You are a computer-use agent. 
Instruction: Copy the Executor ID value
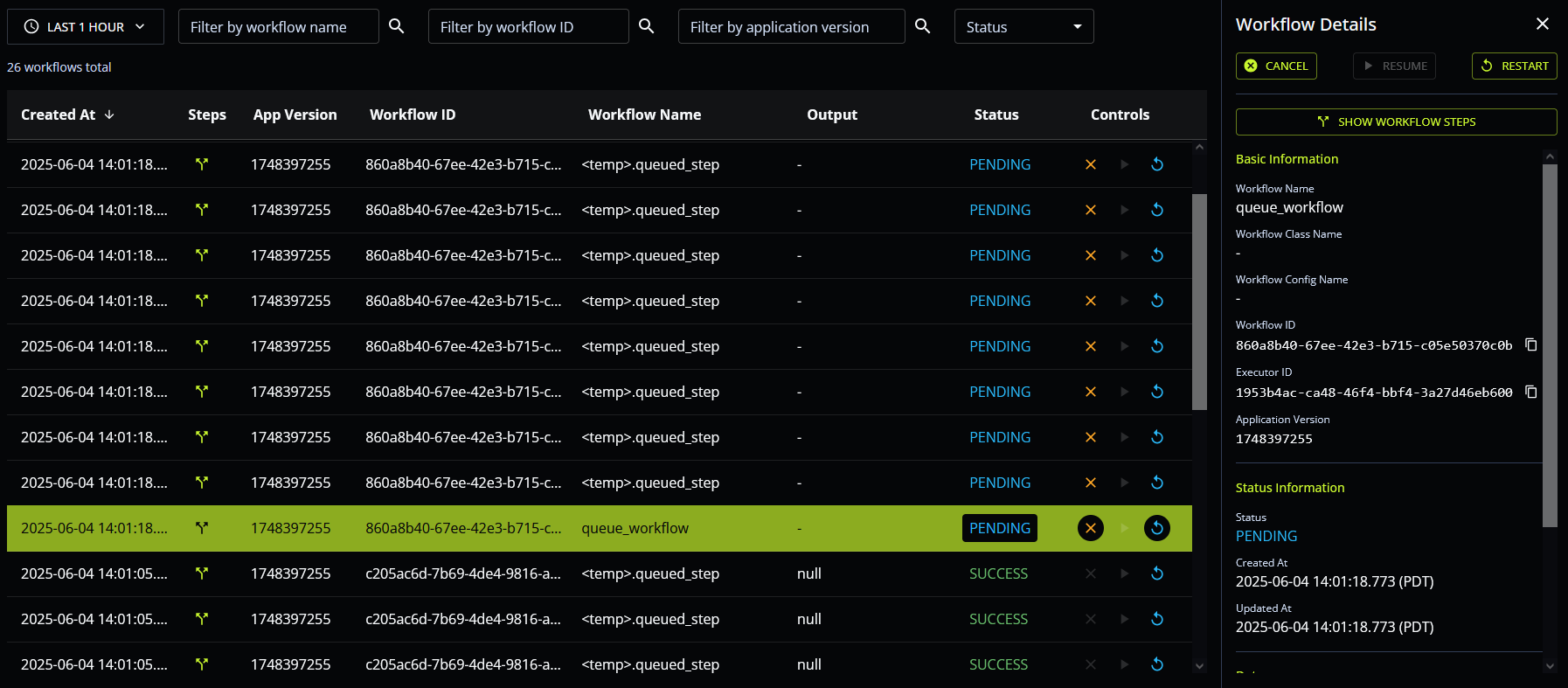[x=1531, y=392]
